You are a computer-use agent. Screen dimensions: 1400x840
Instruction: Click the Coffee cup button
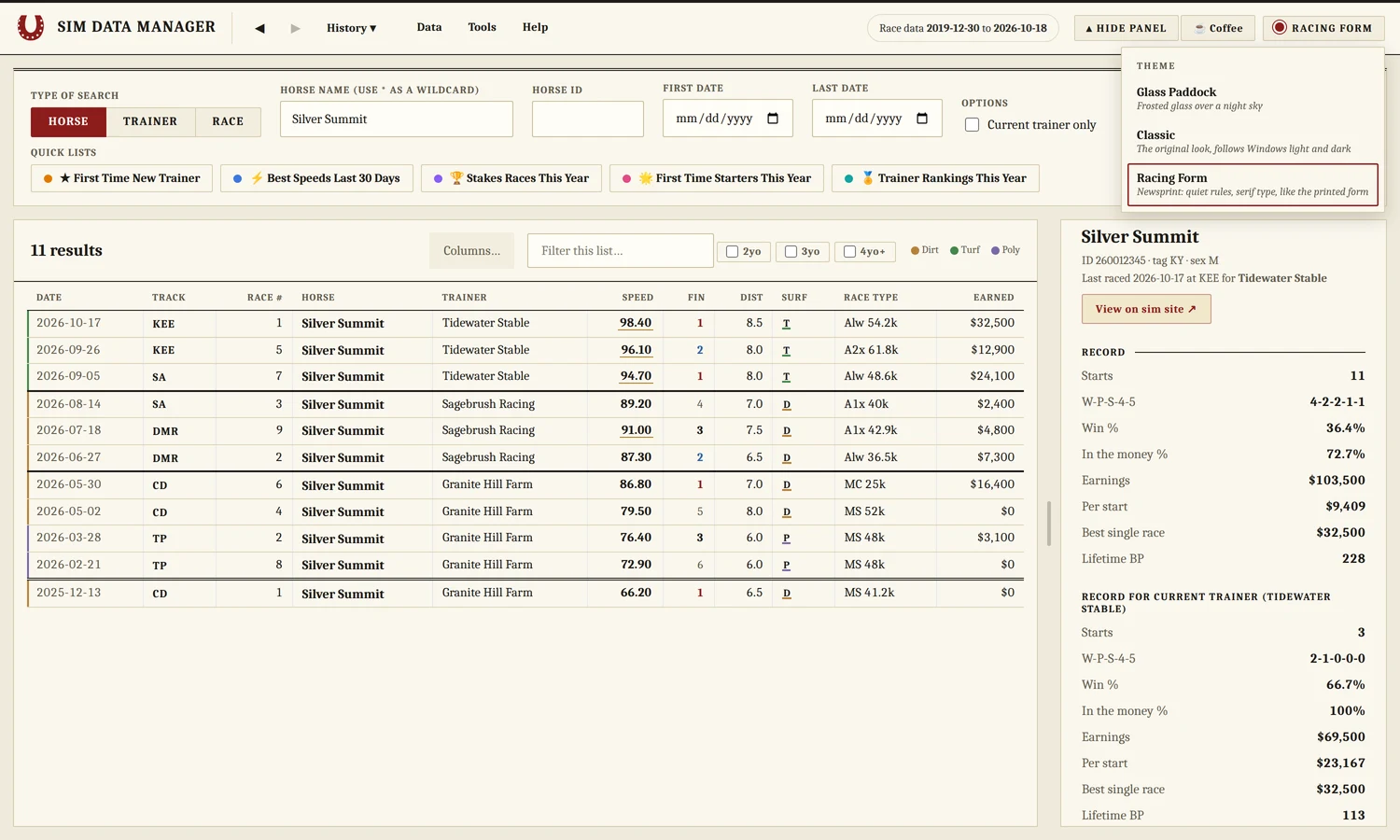click(1218, 28)
